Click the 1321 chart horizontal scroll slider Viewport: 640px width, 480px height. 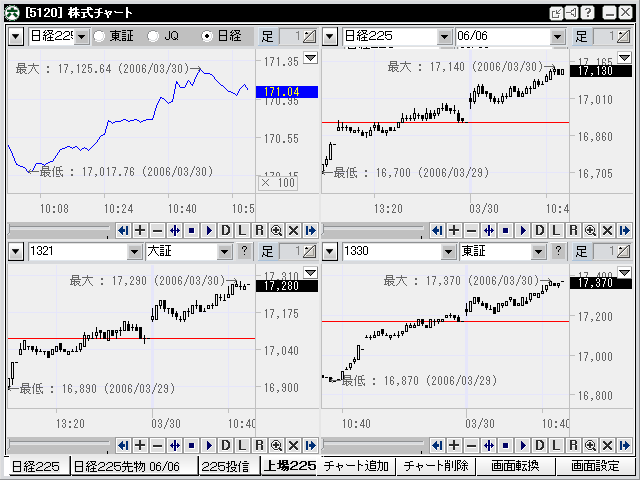(59, 445)
